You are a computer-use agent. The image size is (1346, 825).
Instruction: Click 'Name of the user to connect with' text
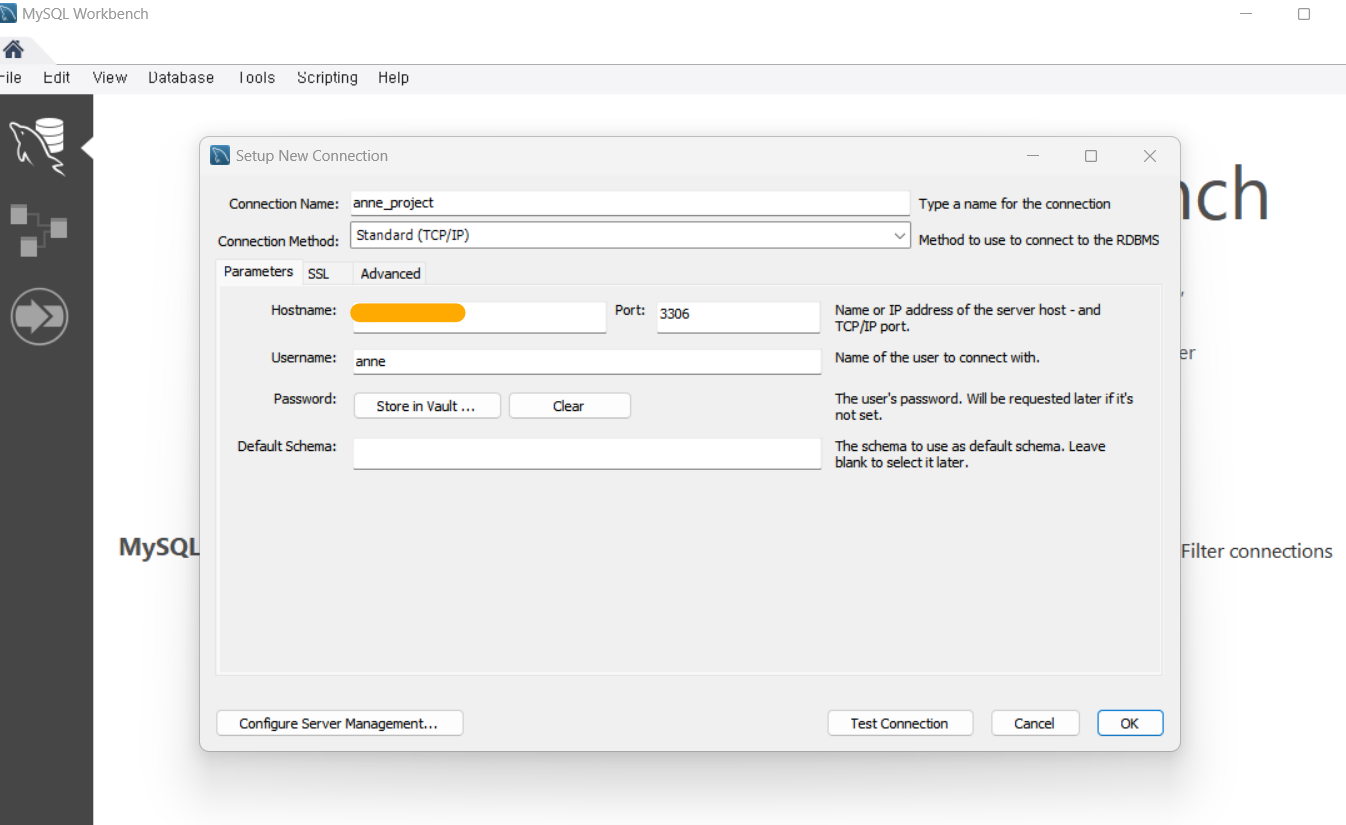[x=937, y=357]
